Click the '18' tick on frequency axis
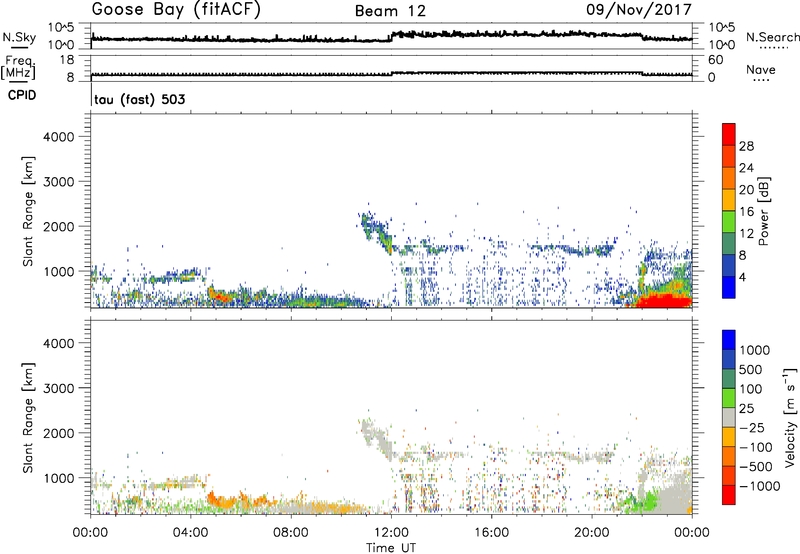This screenshot has width=800, height=554. tap(67, 60)
